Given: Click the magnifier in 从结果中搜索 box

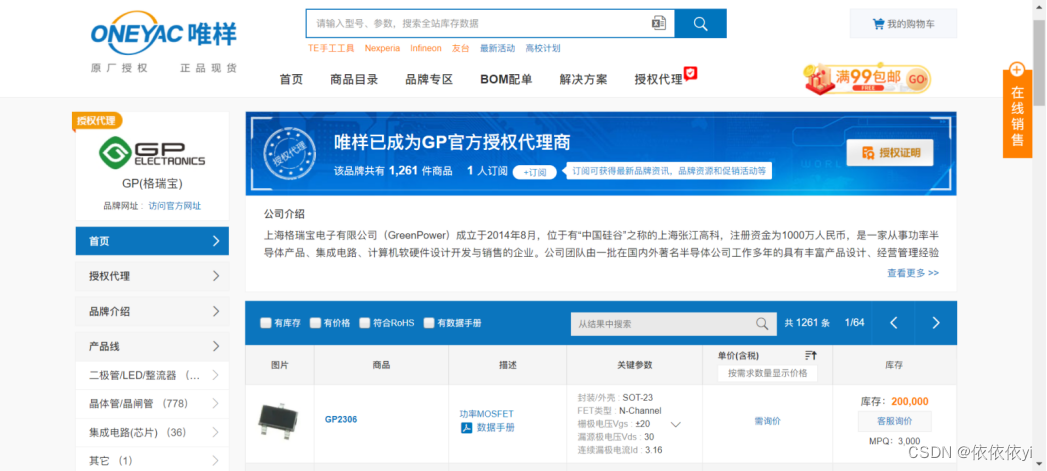Looking at the screenshot, I should coord(762,323).
